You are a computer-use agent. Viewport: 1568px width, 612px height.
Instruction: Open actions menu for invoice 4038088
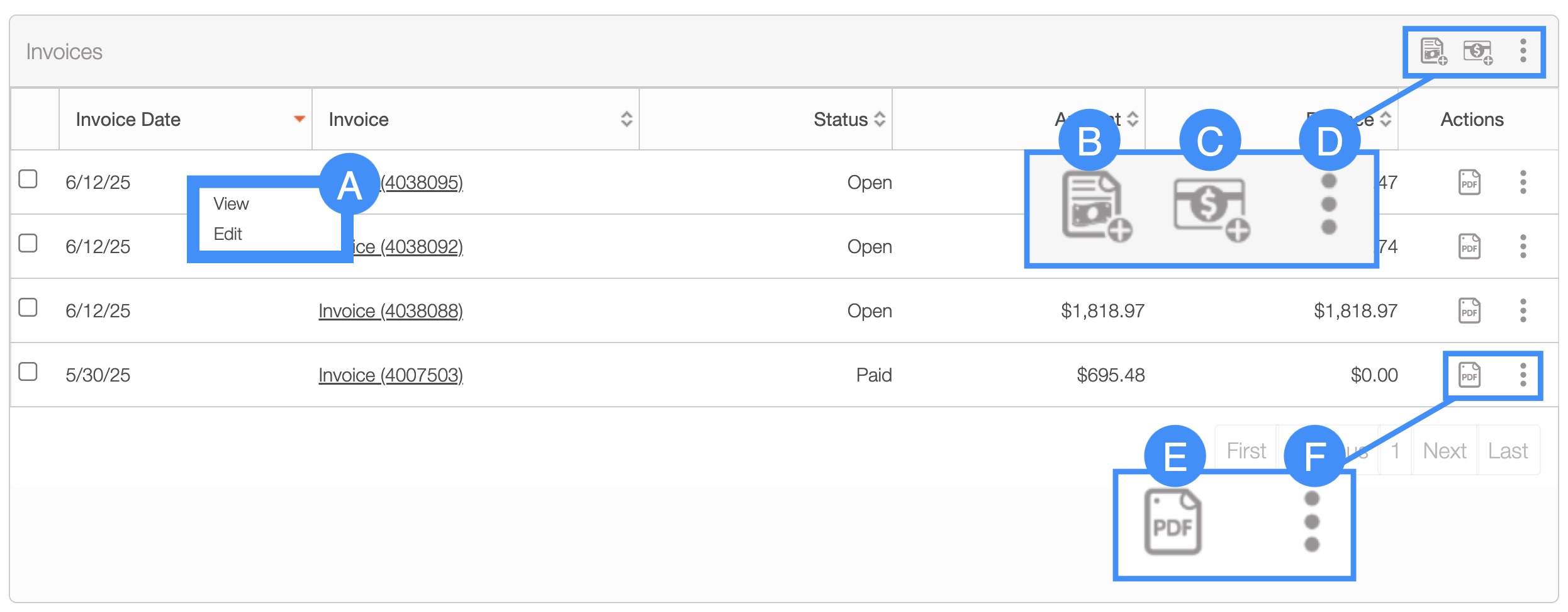1523,311
